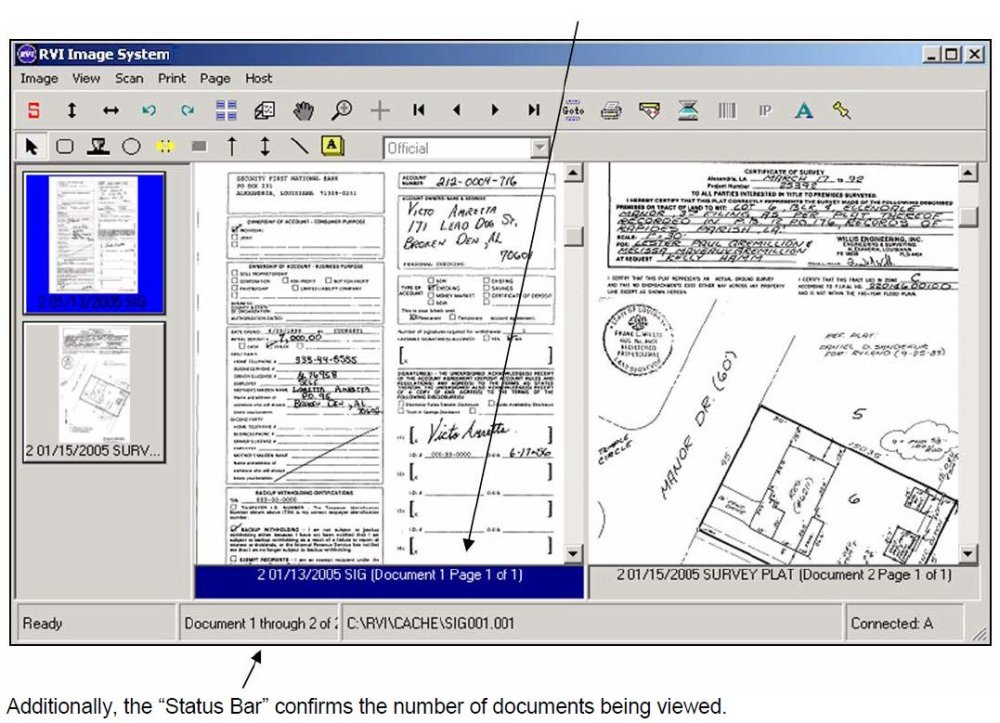This screenshot has width=1000, height=723.
Task: Select the arrow pointer tool
Action: pos(32,147)
